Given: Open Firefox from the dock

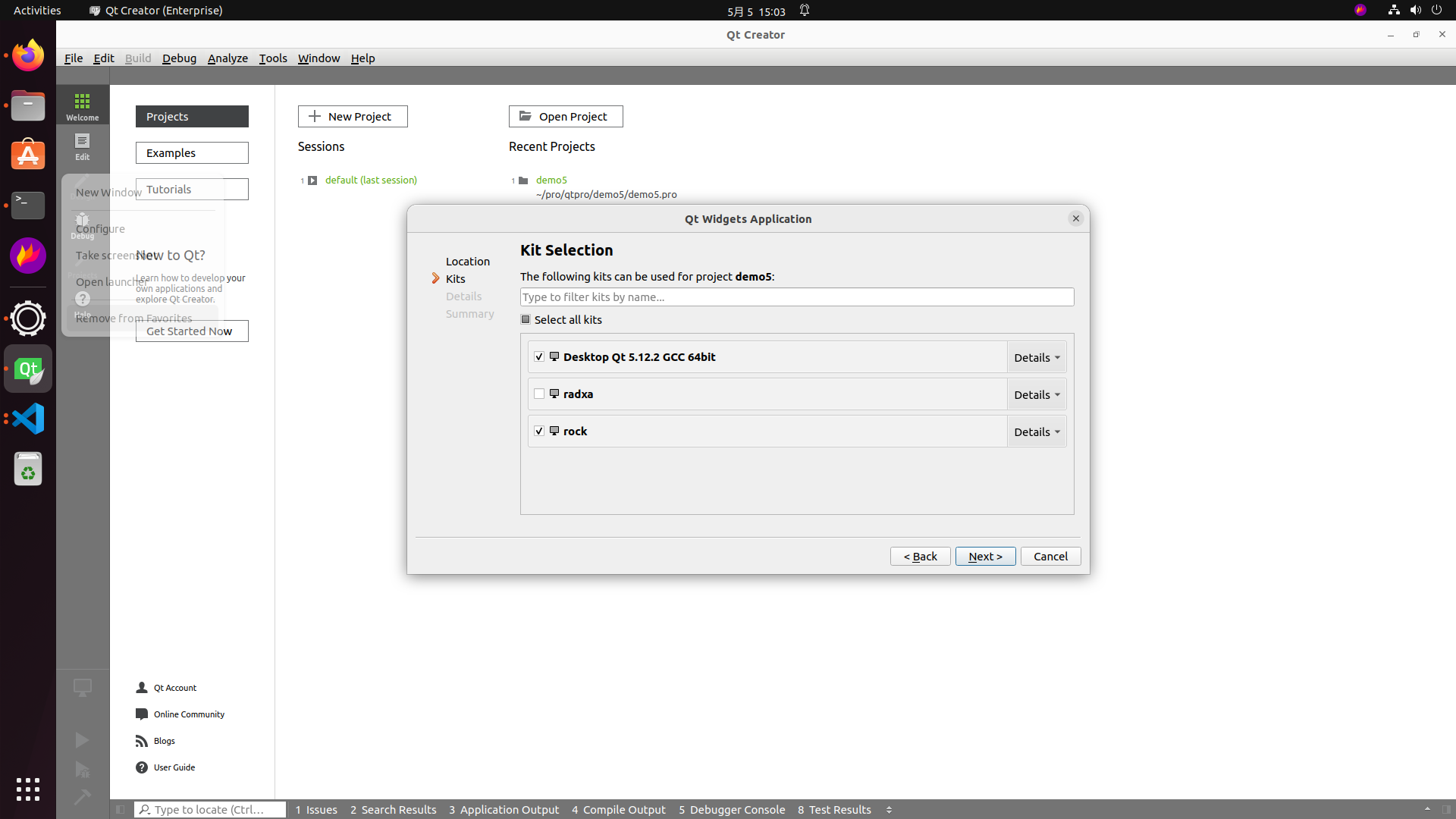Looking at the screenshot, I should (x=28, y=55).
